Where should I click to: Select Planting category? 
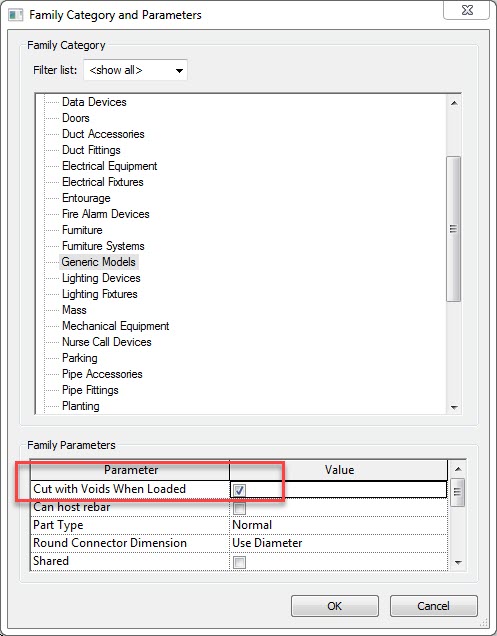coord(81,406)
